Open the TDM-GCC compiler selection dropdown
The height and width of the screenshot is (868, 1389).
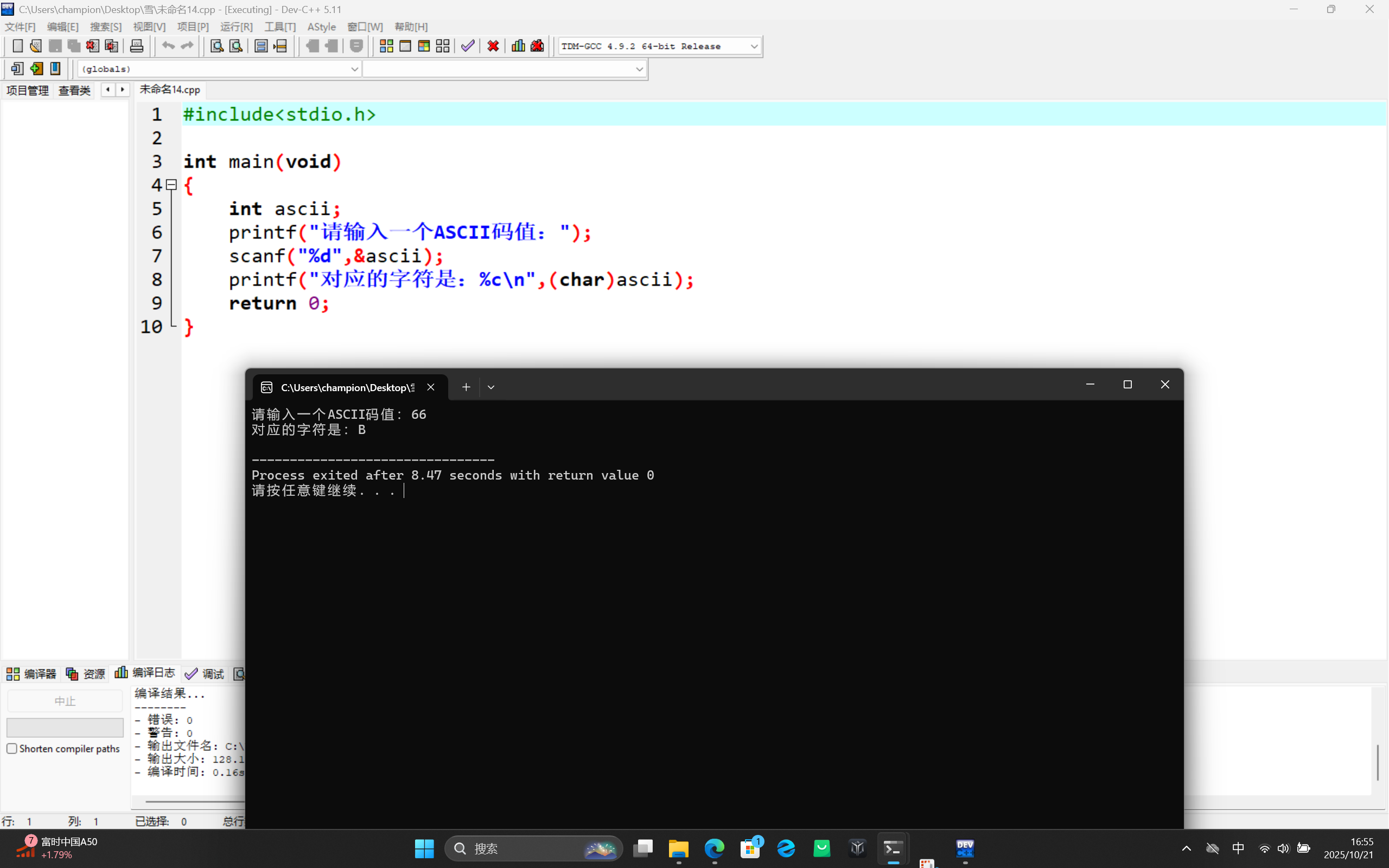coord(754,47)
